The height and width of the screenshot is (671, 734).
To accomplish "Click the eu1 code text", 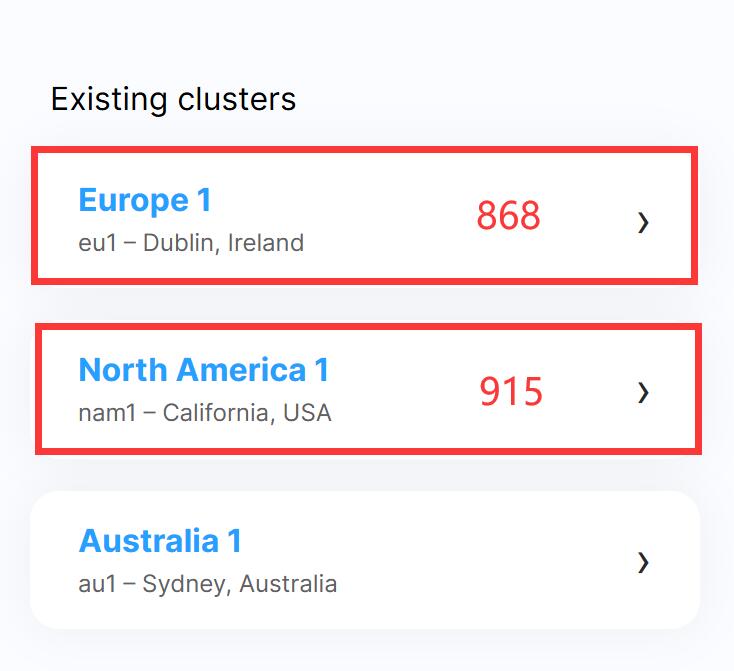I will (97, 243).
